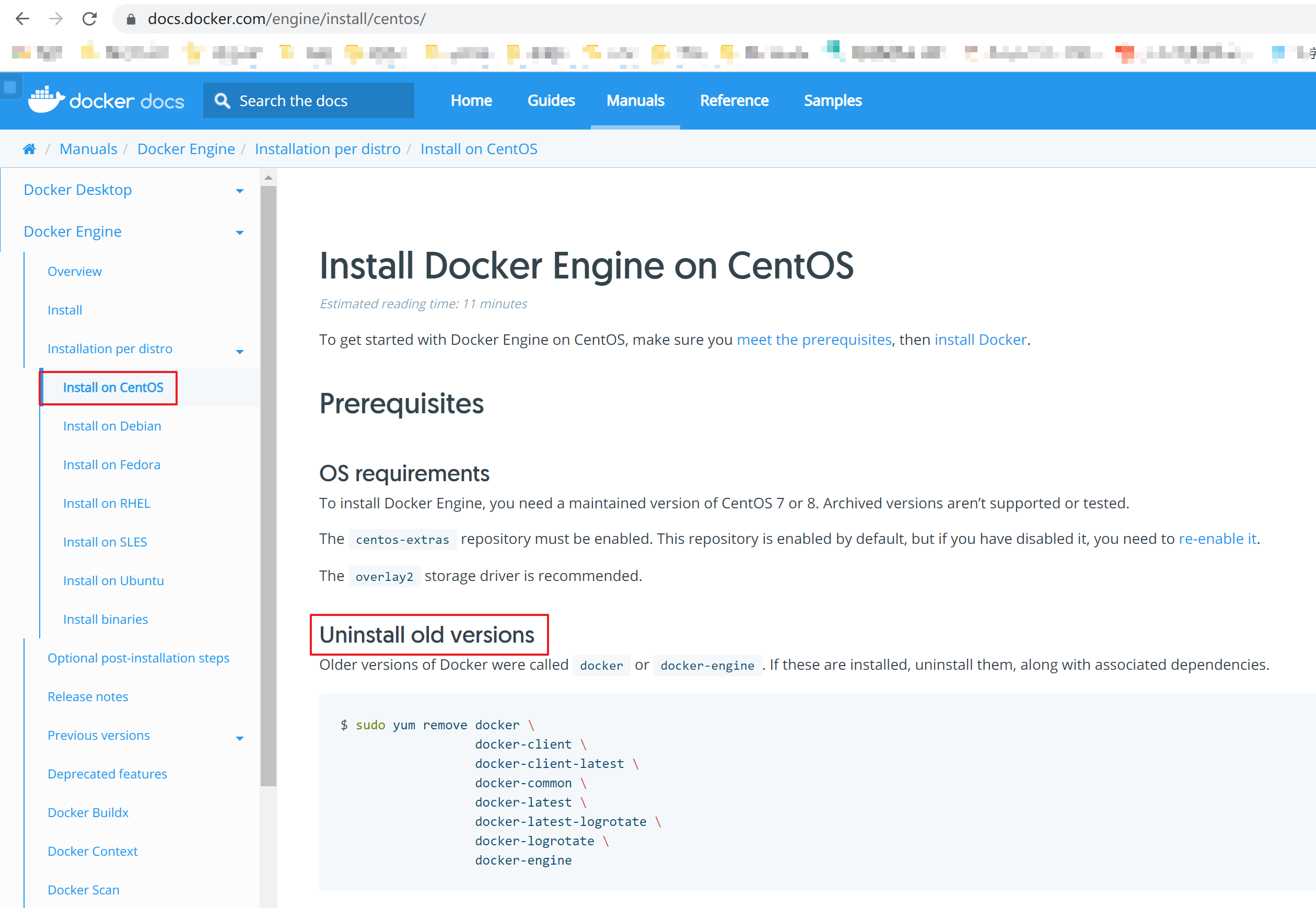This screenshot has width=1316, height=908.
Task: Expand Previous versions sidebar arrow
Action: [239, 738]
